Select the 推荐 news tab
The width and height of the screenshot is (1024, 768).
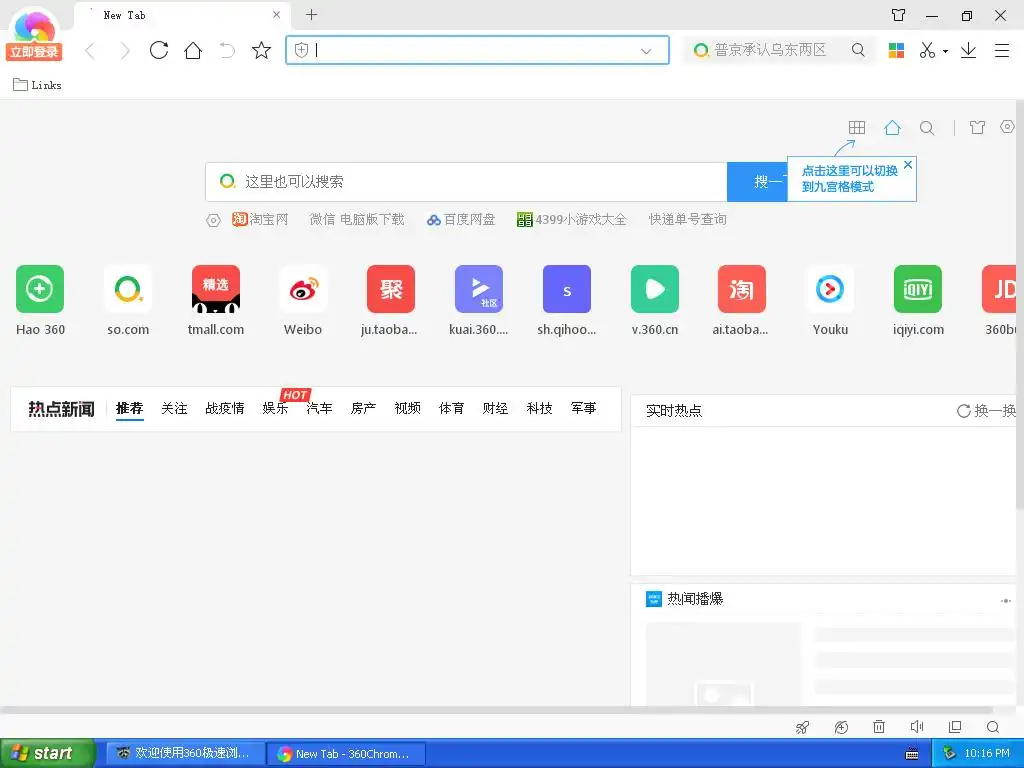pos(129,409)
